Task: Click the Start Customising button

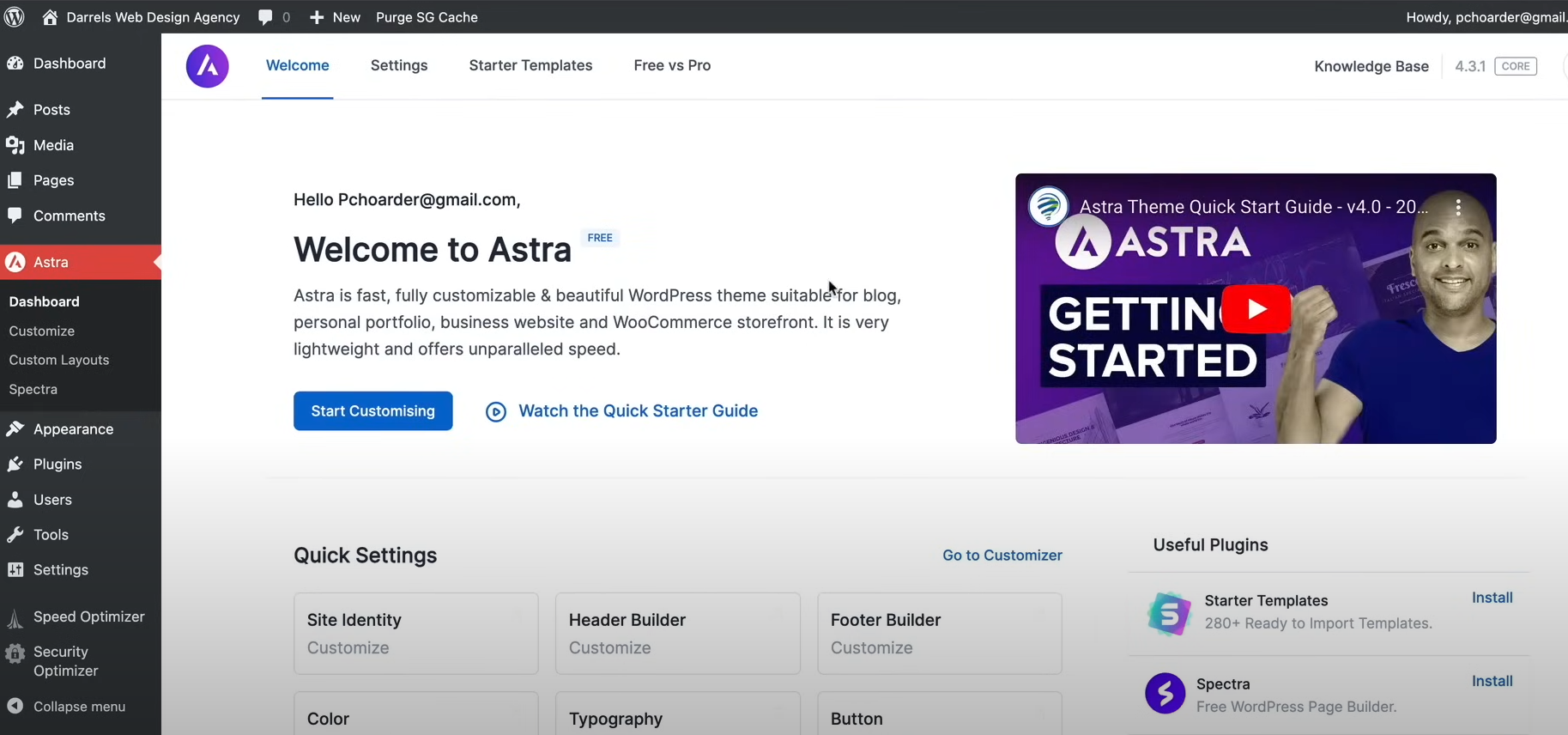Action: pos(373,411)
